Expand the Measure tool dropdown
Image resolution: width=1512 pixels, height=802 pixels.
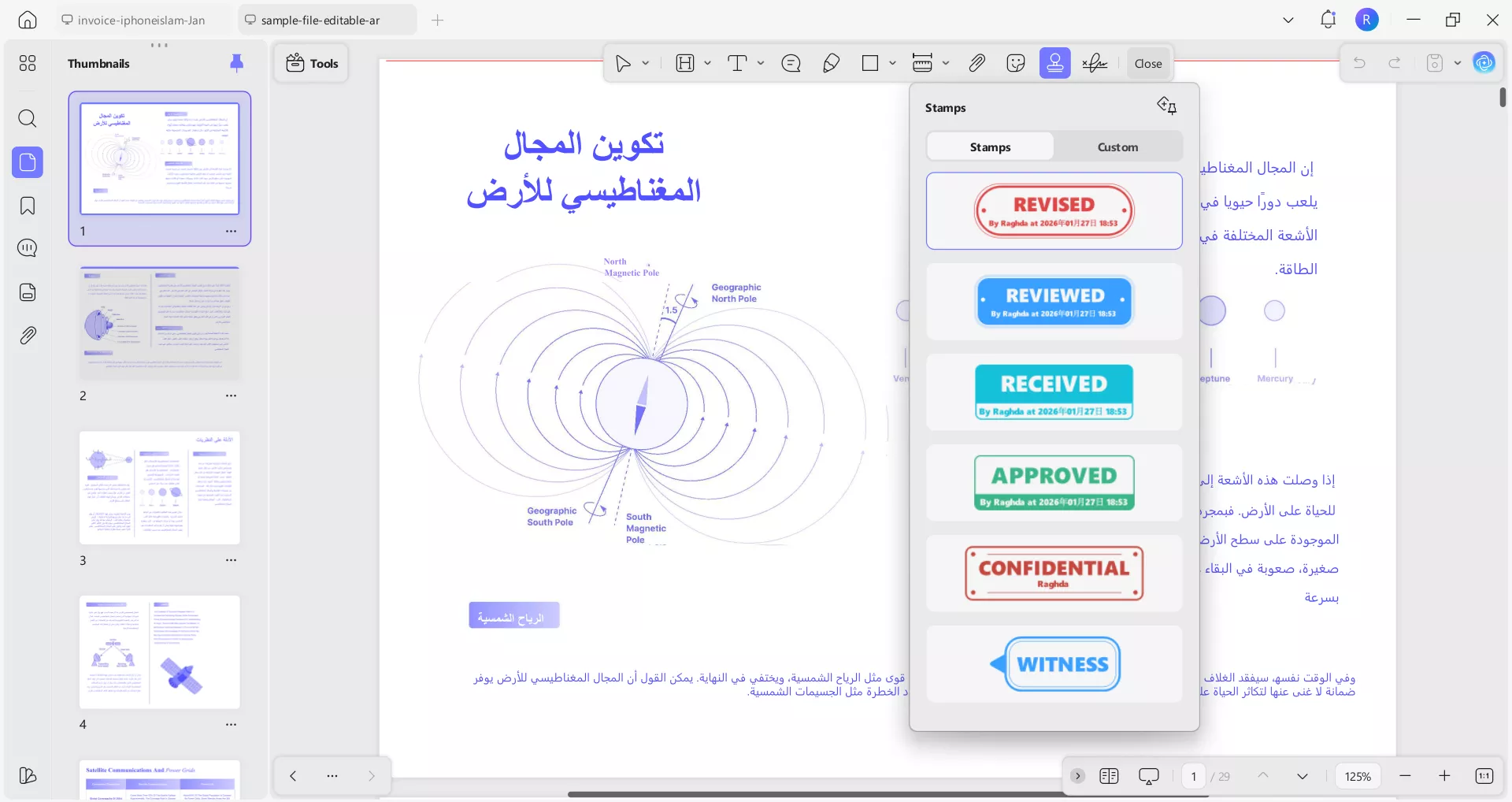pos(946,62)
